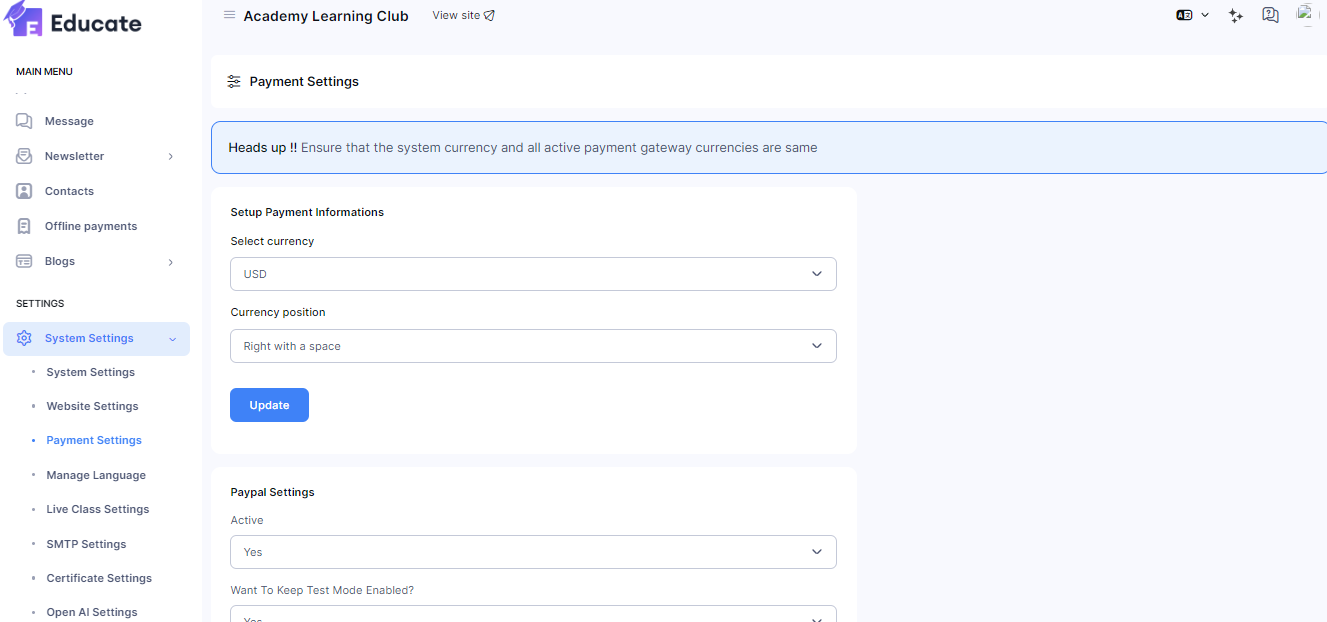Click the Offline payments receipt icon

pos(24,226)
